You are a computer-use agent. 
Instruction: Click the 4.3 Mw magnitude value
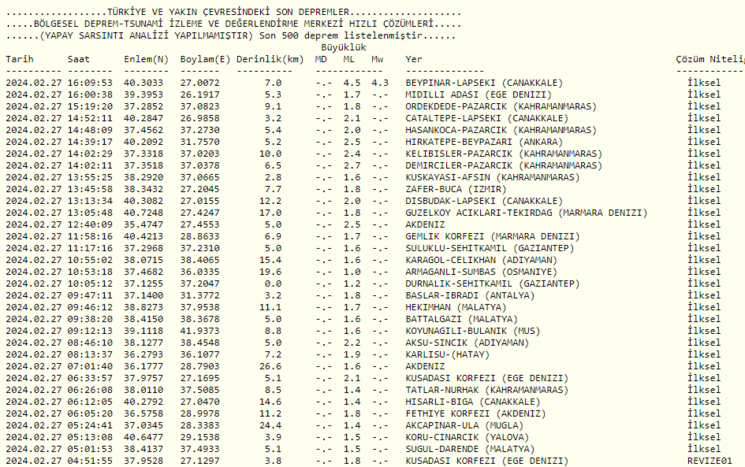(380, 83)
